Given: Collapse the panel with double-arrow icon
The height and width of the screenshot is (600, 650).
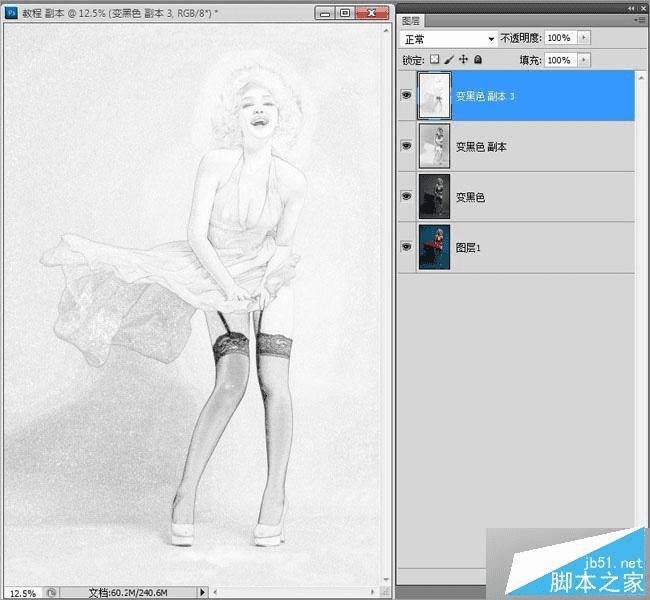Looking at the screenshot, I should [631, 8].
